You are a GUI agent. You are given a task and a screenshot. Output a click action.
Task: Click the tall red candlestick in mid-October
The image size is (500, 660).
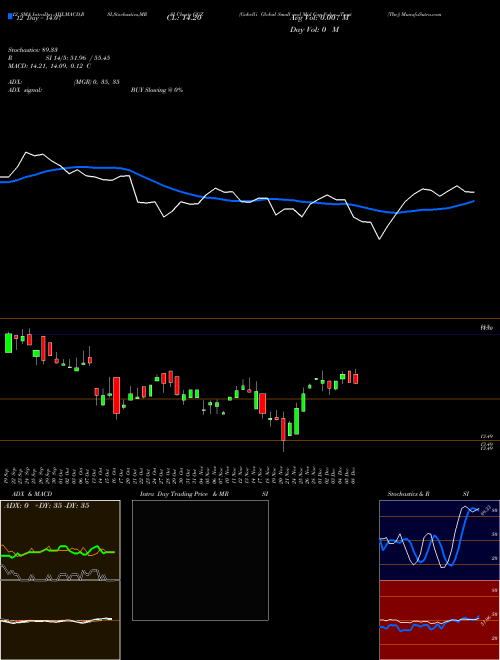coord(117,396)
